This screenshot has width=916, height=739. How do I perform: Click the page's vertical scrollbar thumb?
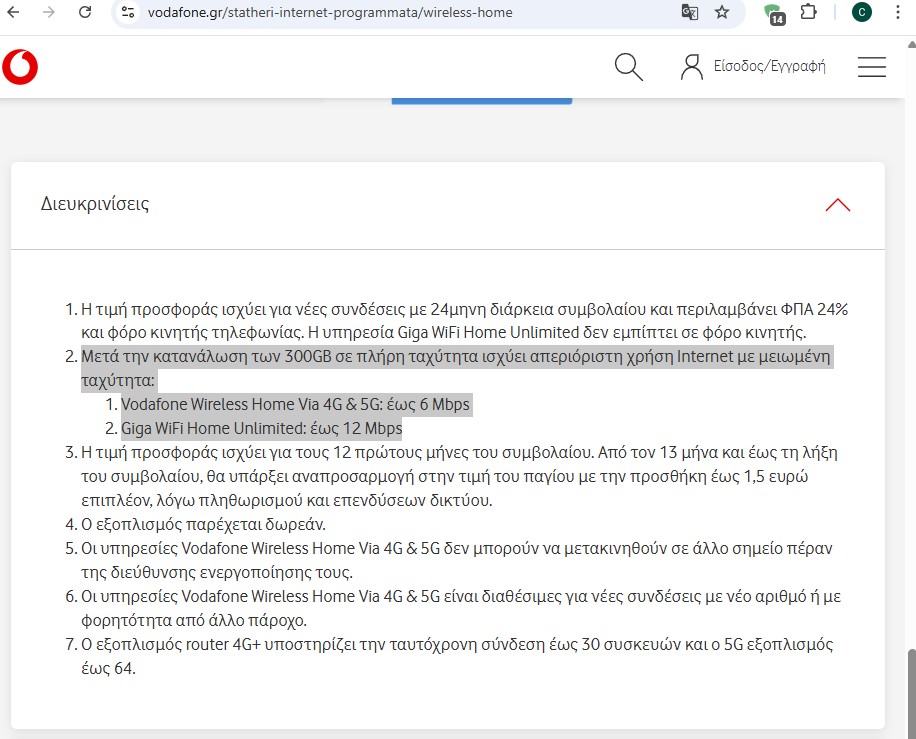[x=910, y=690]
